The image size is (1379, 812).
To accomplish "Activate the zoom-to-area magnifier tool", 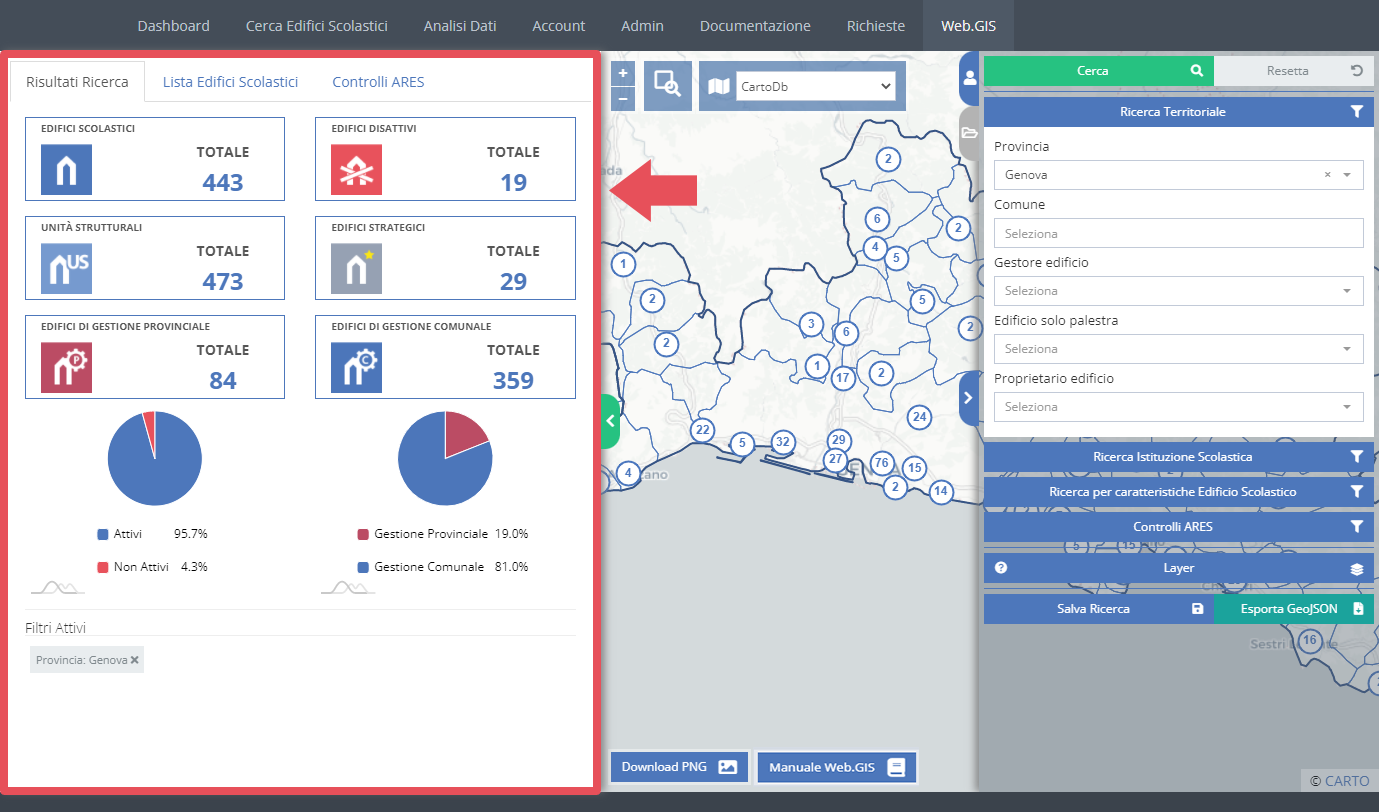I will [x=667, y=86].
